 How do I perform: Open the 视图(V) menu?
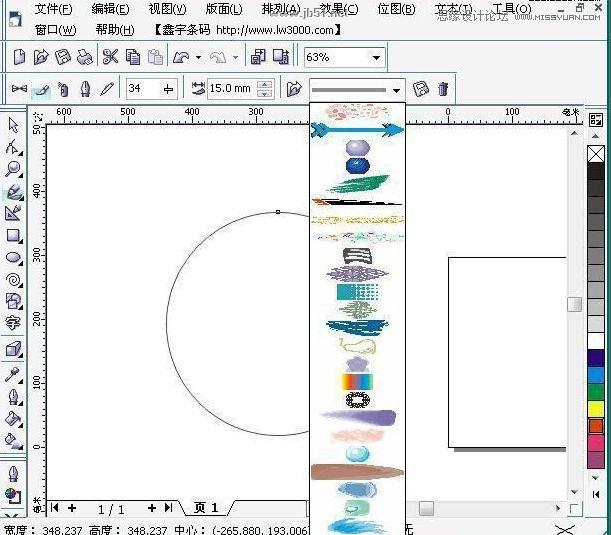click(168, 9)
